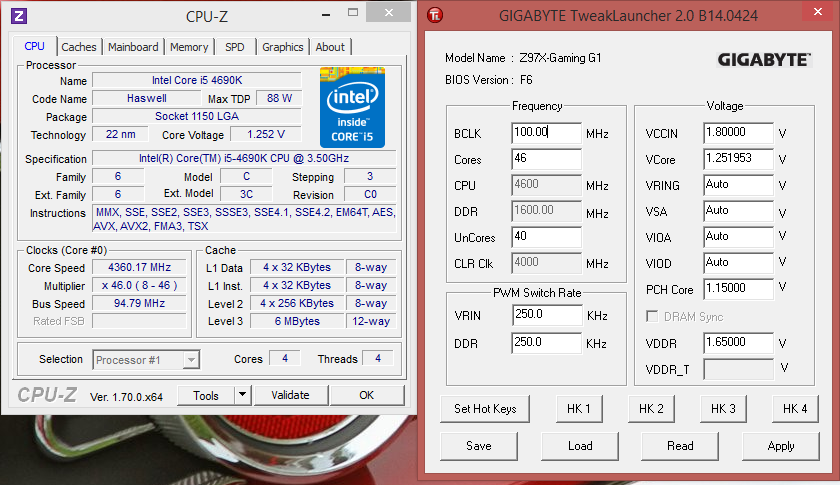
Task: Click the Package value 'Socket 1150 LGA'
Action: (197, 116)
